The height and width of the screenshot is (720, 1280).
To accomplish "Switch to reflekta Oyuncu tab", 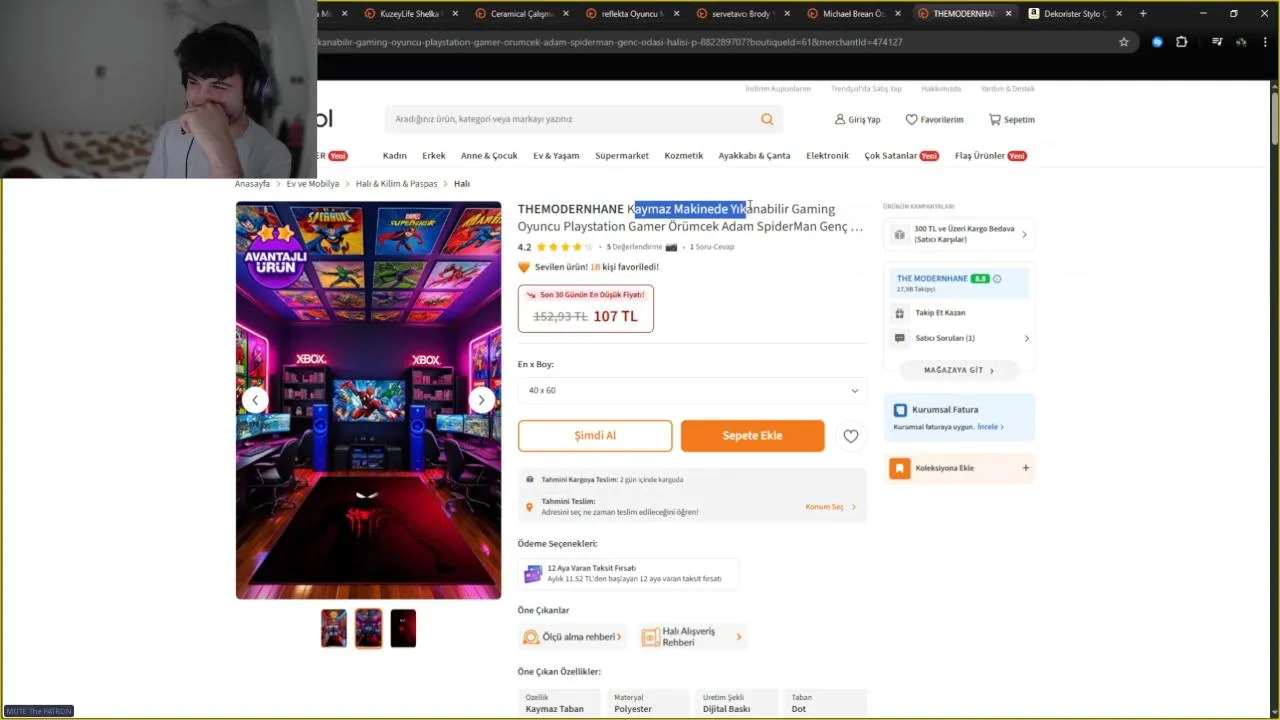I will pos(632,14).
